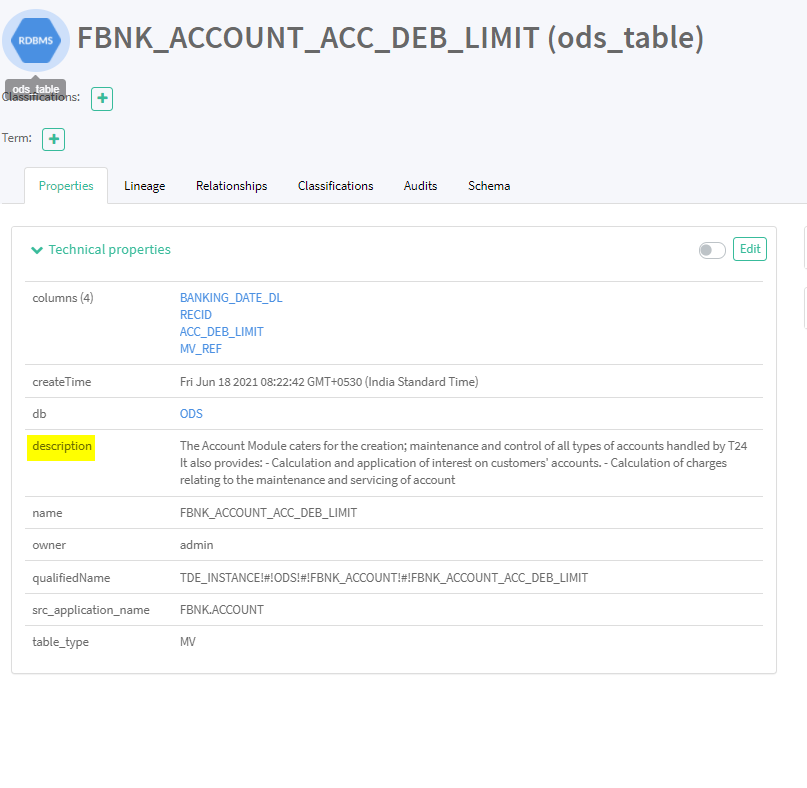Follow the ACC_DEB_LIMIT column link

point(222,332)
